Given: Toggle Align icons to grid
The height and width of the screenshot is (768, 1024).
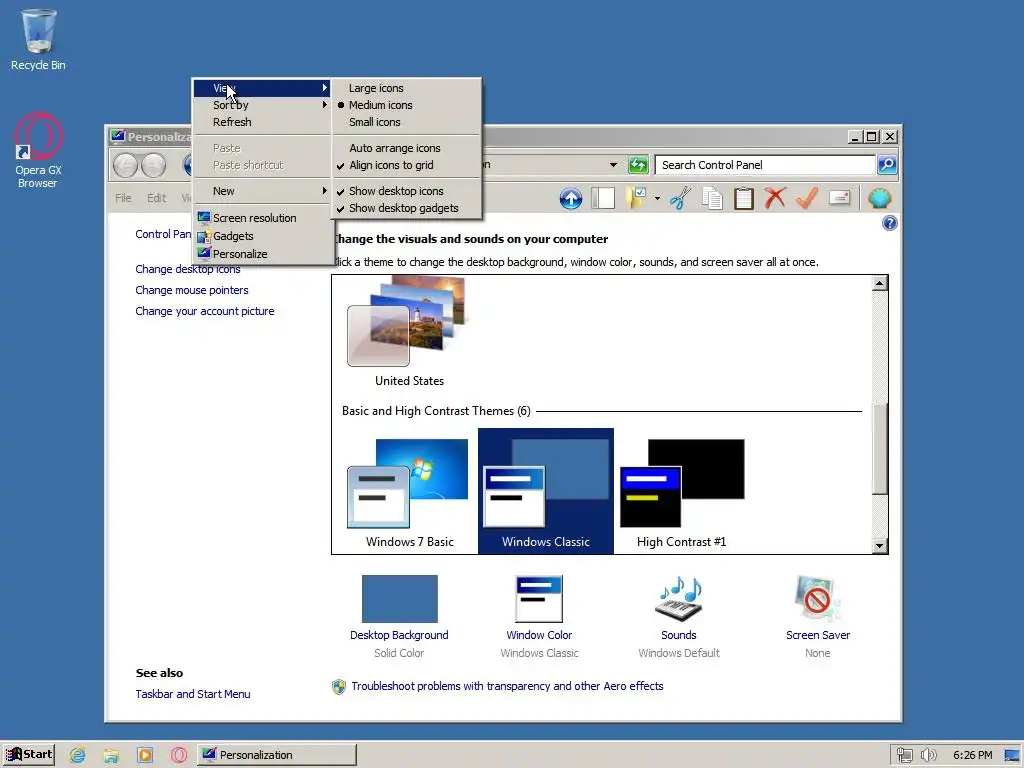Looking at the screenshot, I should [x=407, y=165].
